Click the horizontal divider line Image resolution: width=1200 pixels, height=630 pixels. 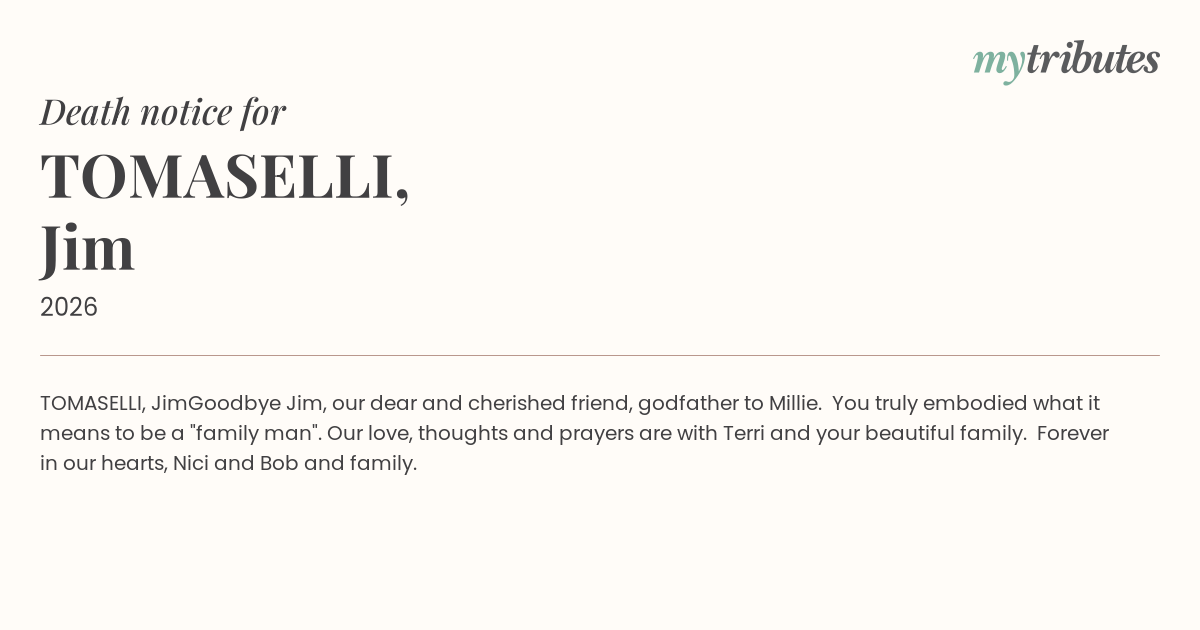600,355
